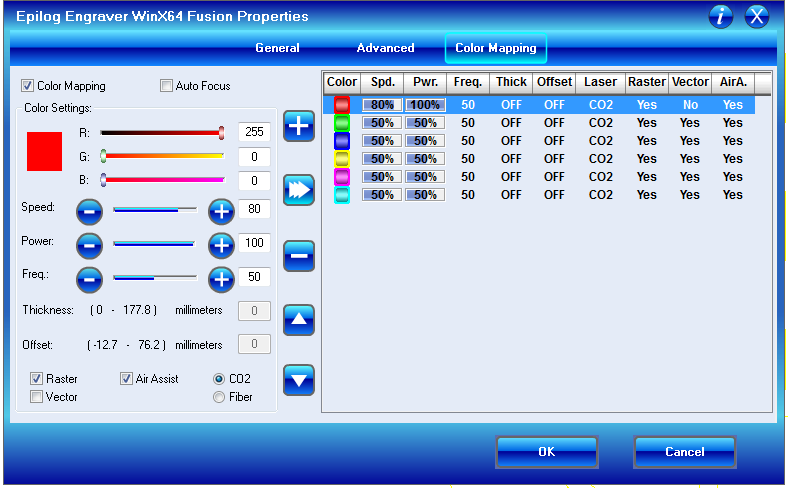Image resolution: width=788 pixels, height=488 pixels.
Task: Uncheck the Color Mapping checkbox
Action: point(28,85)
